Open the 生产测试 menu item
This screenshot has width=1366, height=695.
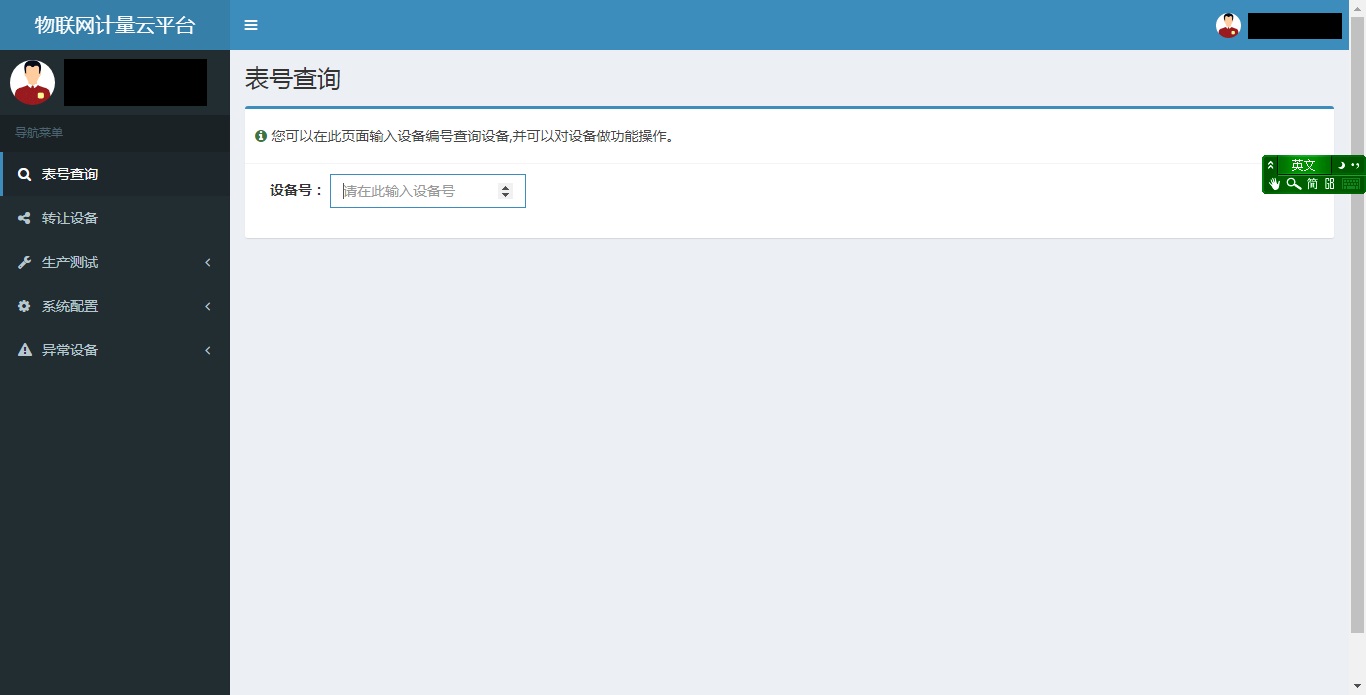(115, 262)
